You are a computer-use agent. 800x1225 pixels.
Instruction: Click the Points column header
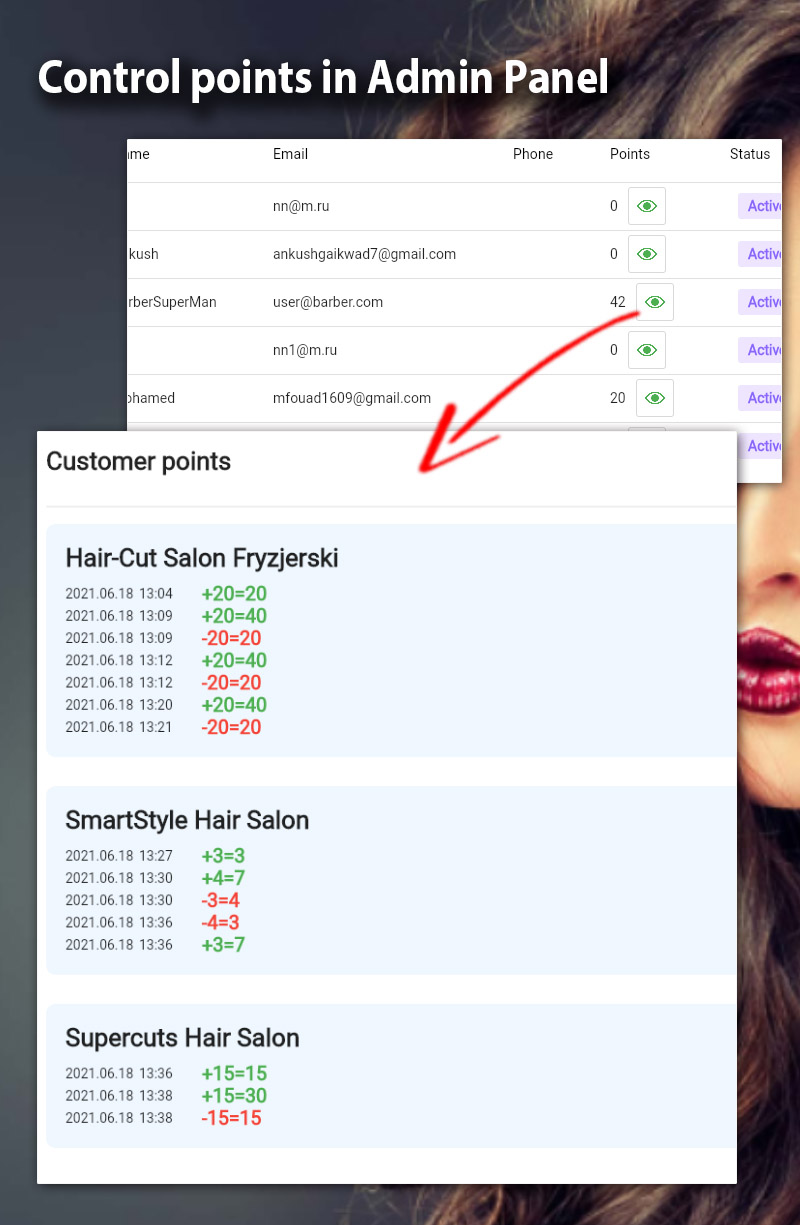click(x=630, y=154)
